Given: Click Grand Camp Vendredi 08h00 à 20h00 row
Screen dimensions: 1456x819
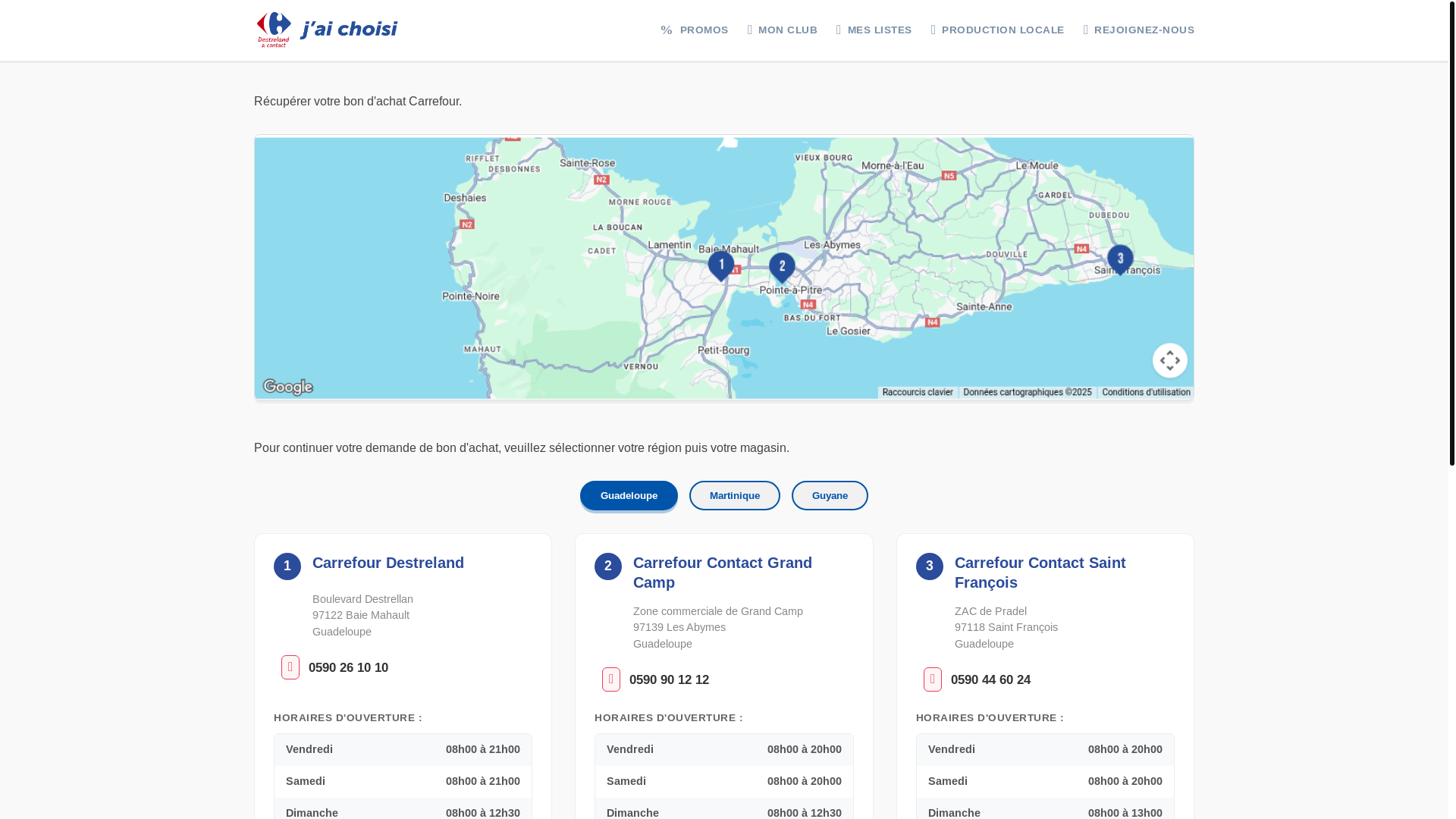Looking at the screenshot, I should 724,749.
